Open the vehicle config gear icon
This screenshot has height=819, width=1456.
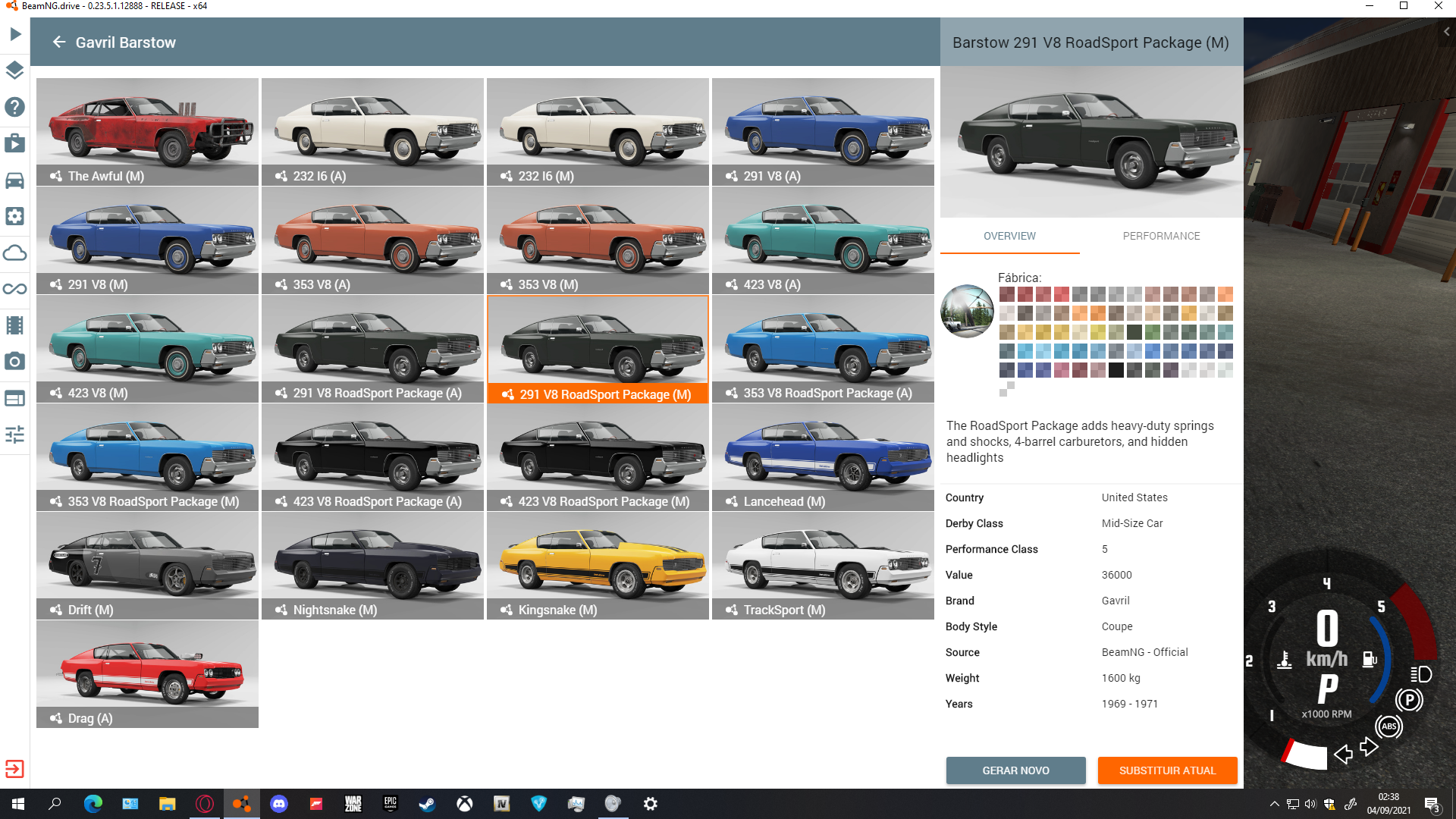tap(15, 216)
